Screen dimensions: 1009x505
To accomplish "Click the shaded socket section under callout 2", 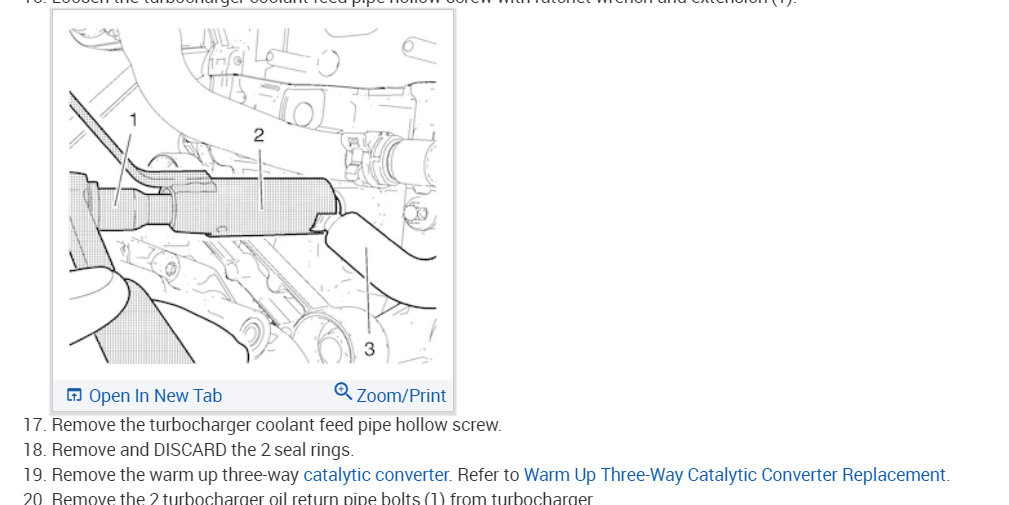I will [x=254, y=207].
